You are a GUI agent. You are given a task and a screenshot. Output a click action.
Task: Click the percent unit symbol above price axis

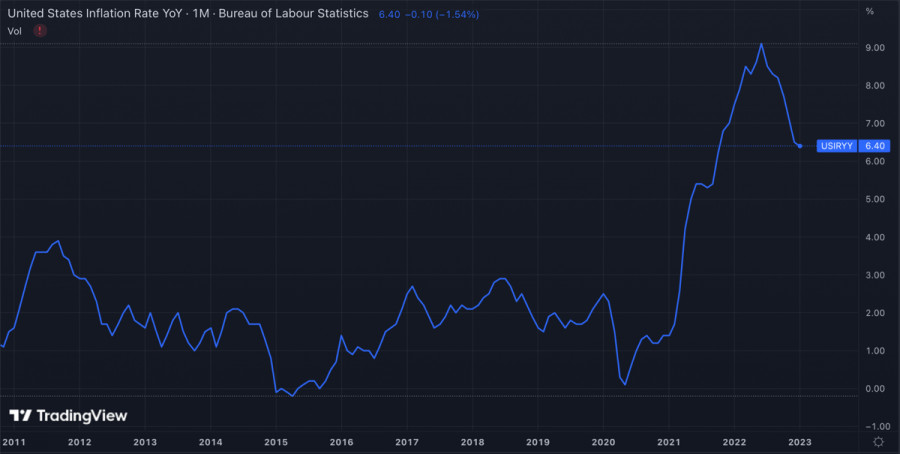click(870, 11)
